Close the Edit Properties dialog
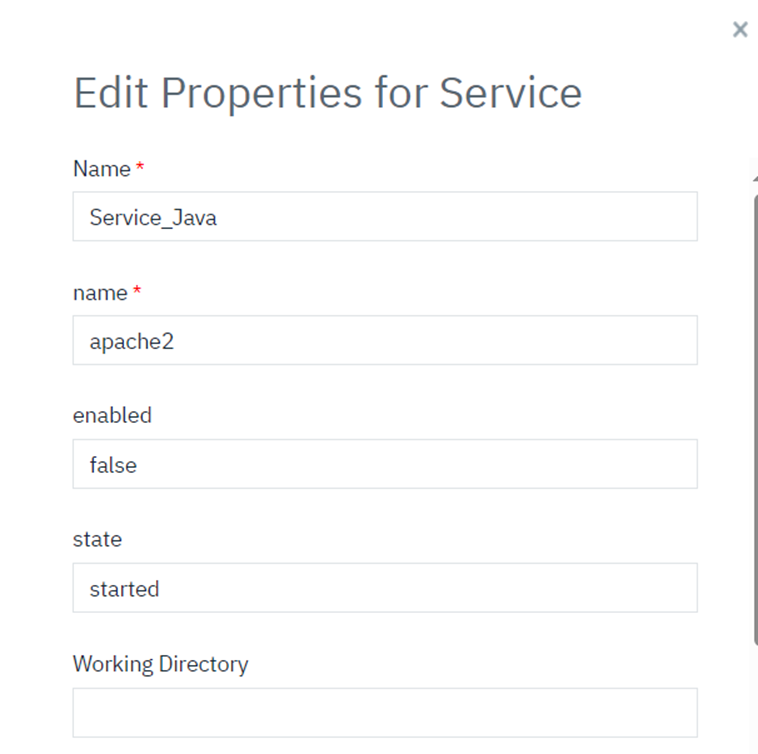 pos(740,30)
